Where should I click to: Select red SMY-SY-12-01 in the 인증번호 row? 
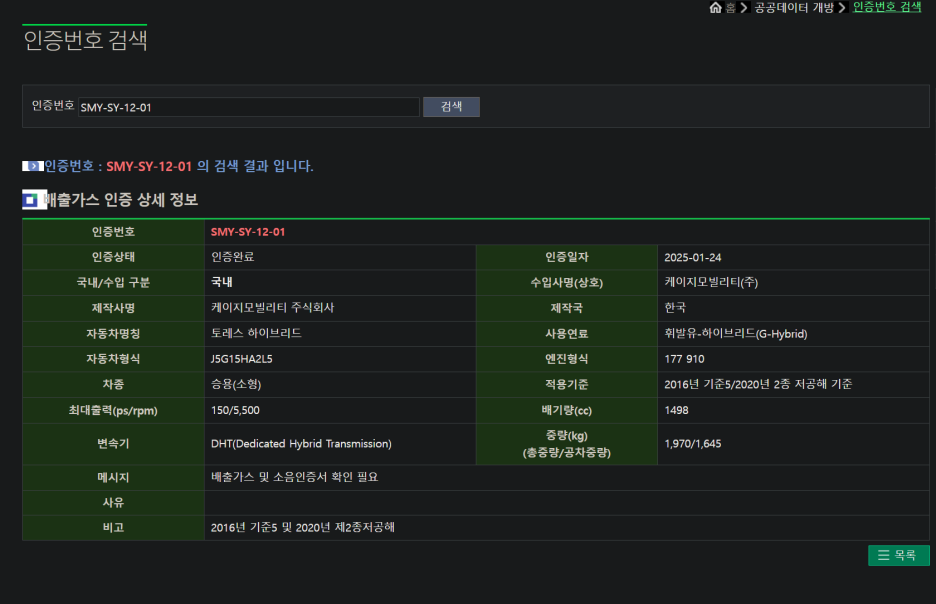tap(248, 232)
